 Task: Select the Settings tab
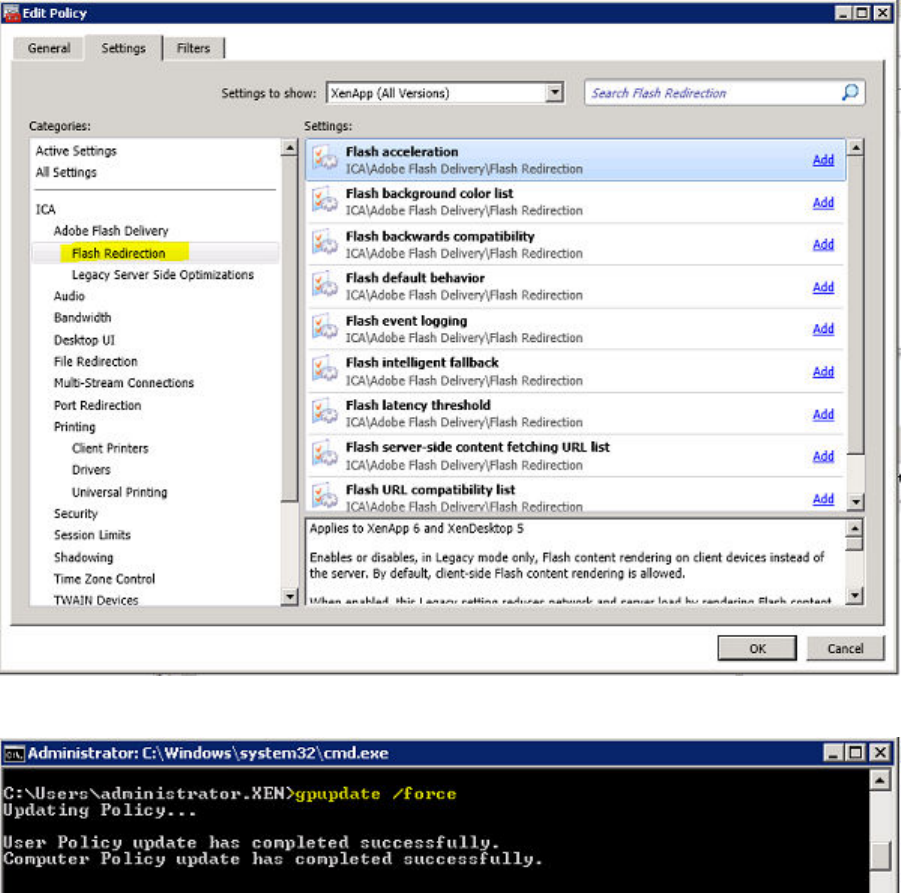coord(124,48)
